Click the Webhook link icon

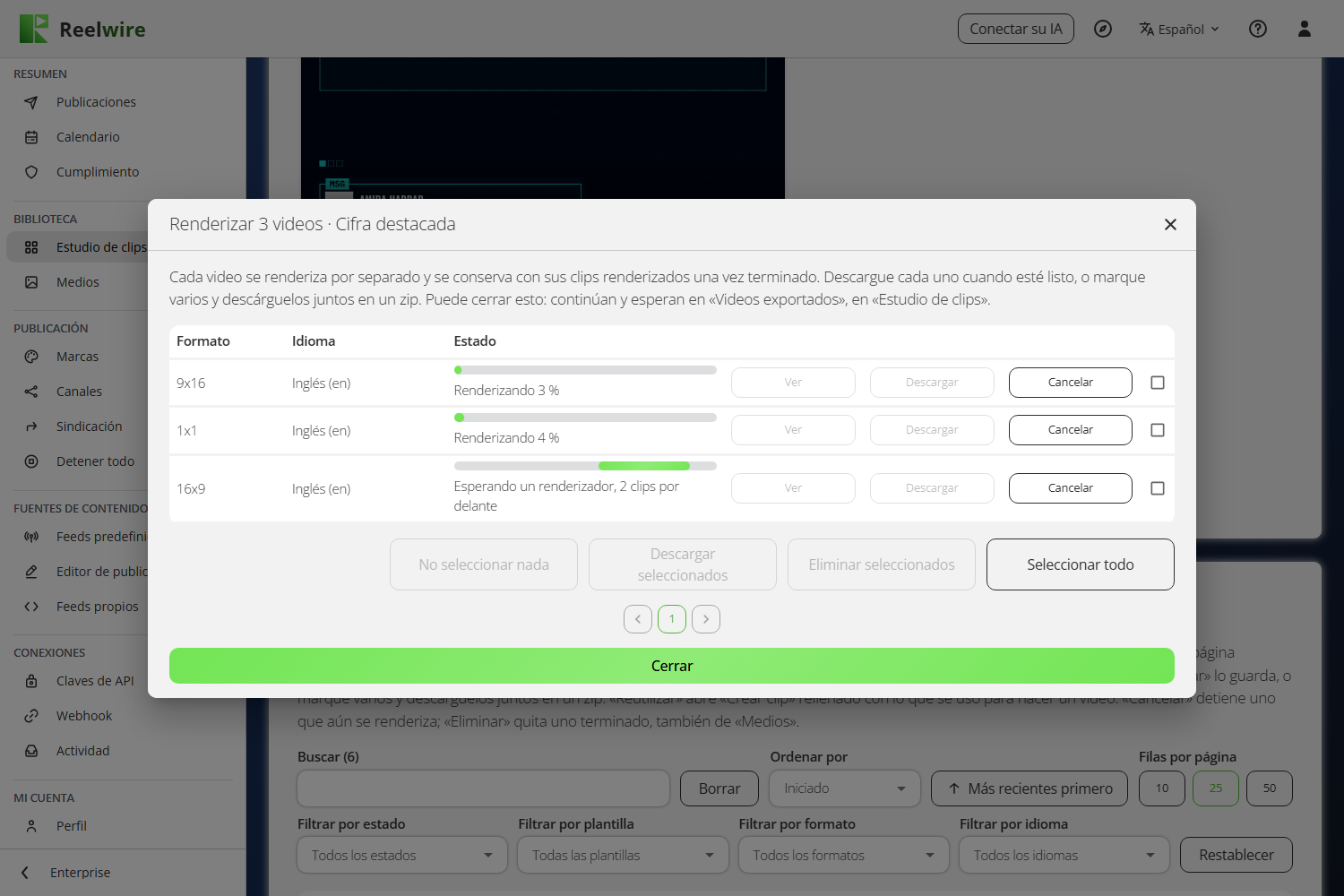point(31,716)
